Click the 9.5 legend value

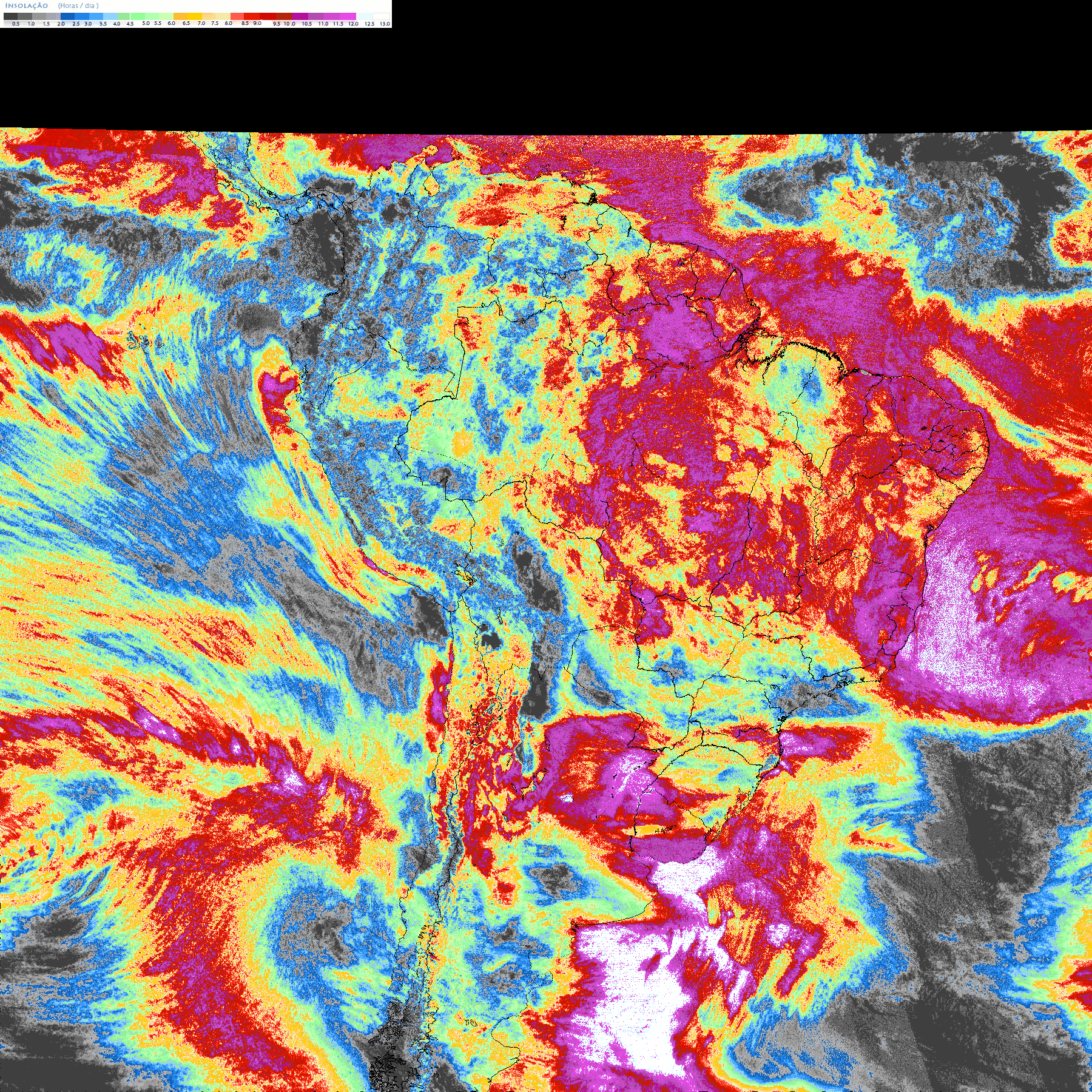[x=277, y=24]
